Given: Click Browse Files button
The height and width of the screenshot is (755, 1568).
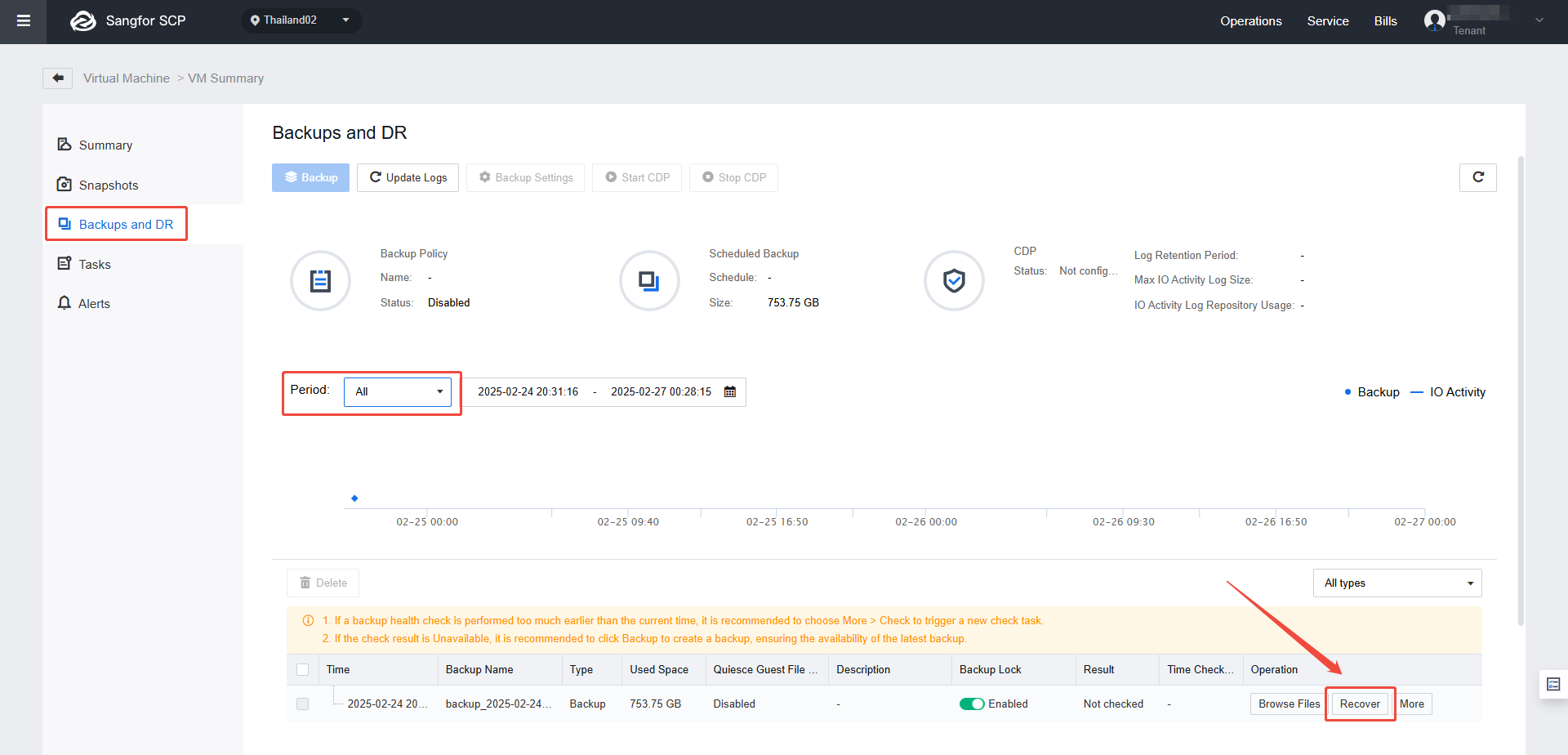Looking at the screenshot, I should [x=1289, y=704].
